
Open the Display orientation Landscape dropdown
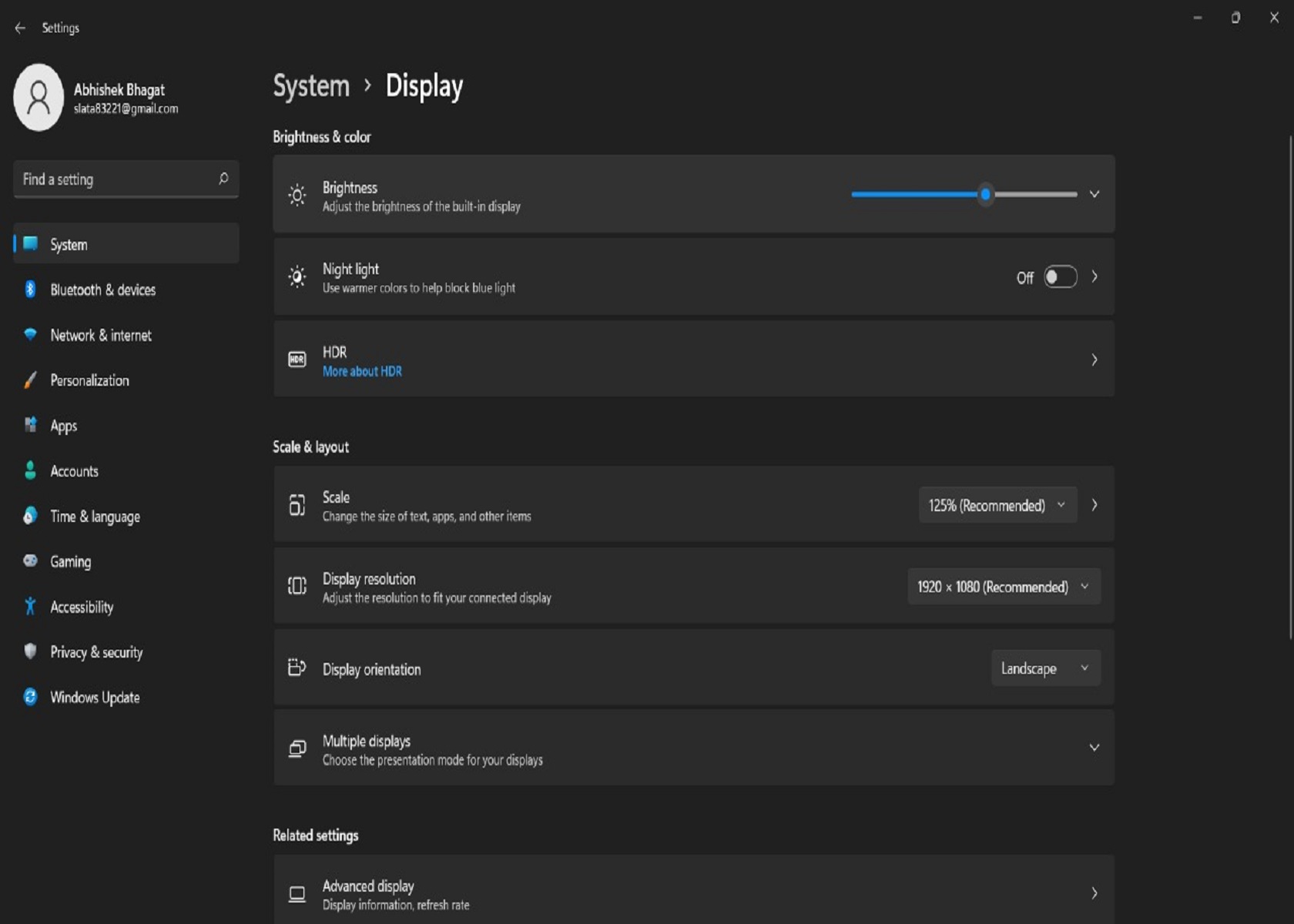[x=1044, y=668]
